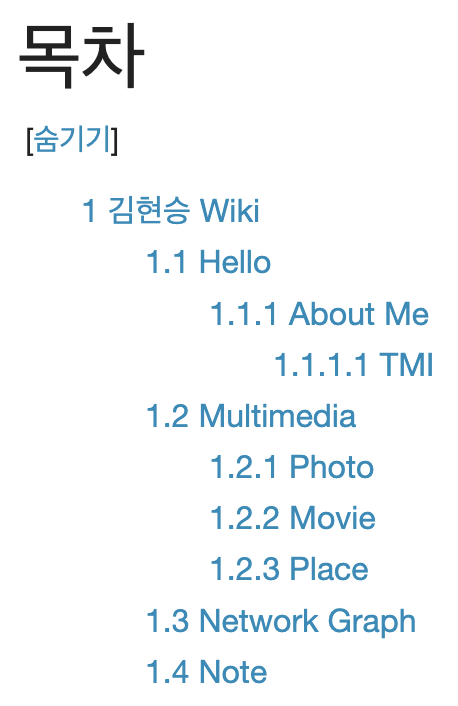Image resolution: width=458 pixels, height=706 pixels.
Task: Click section number 1.3 before Network Graph
Action: pyautogui.click(x=167, y=620)
